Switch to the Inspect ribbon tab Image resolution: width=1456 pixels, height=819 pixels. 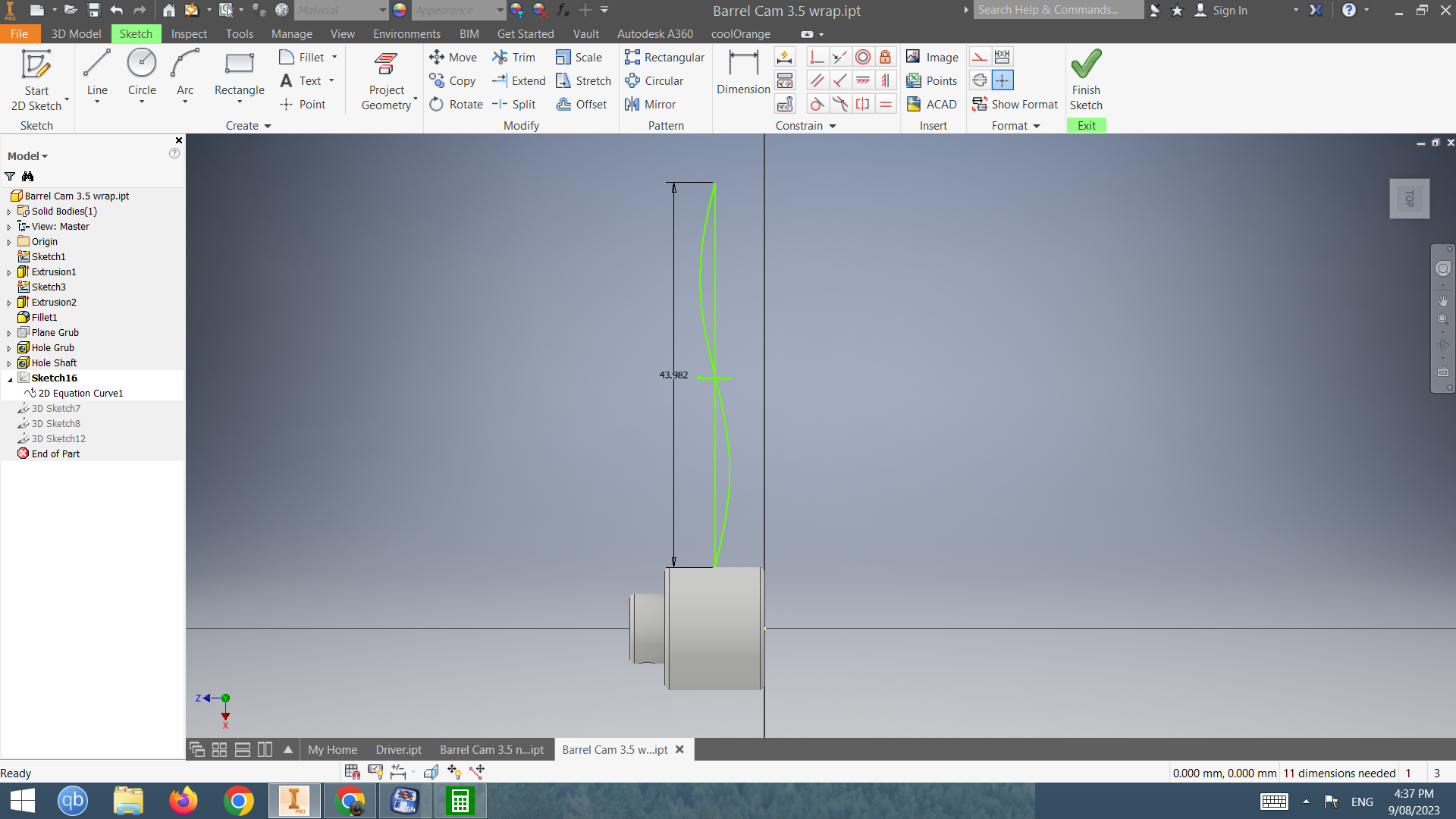coord(188,33)
